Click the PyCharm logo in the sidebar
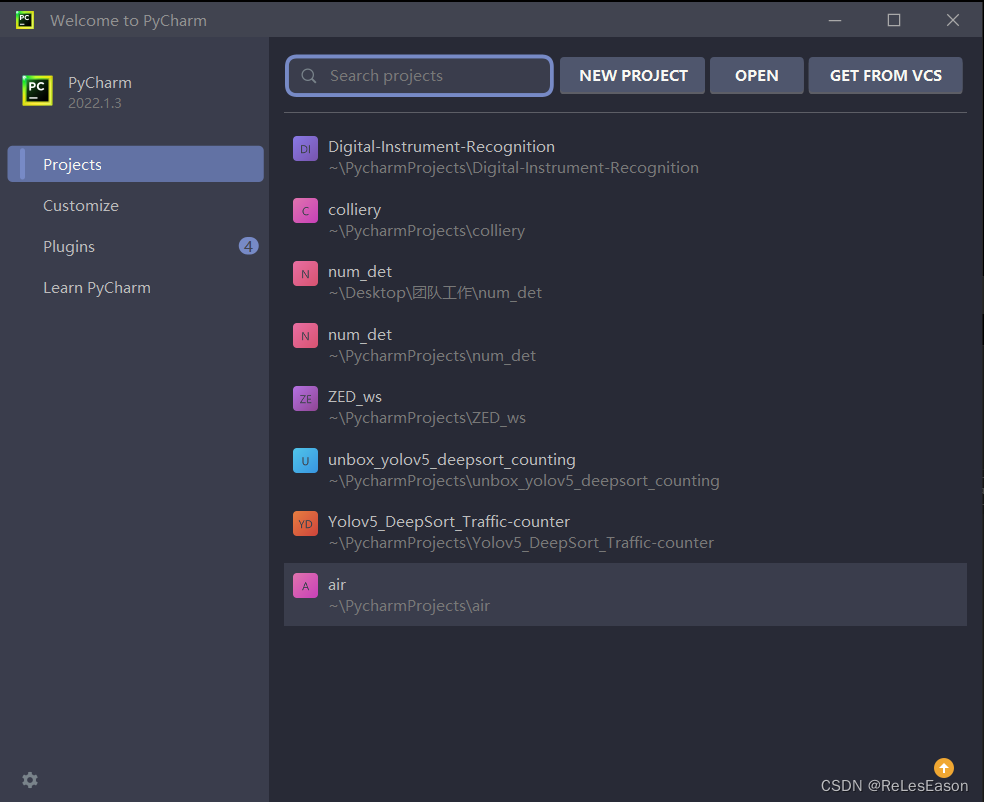The height and width of the screenshot is (802, 984). tap(38, 90)
